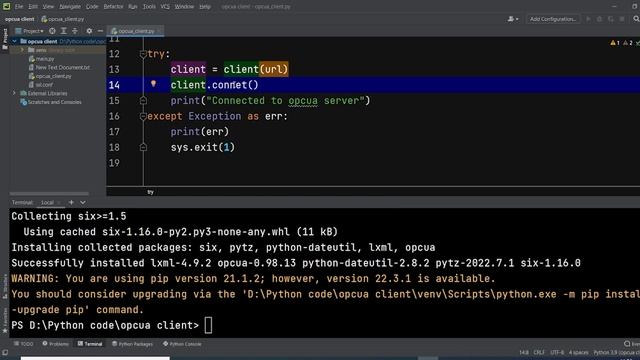Viewport: 640px width, 360px height.
Task: Toggle the Project vertical side tab
Action: pyautogui.click(x=5, y=39)
